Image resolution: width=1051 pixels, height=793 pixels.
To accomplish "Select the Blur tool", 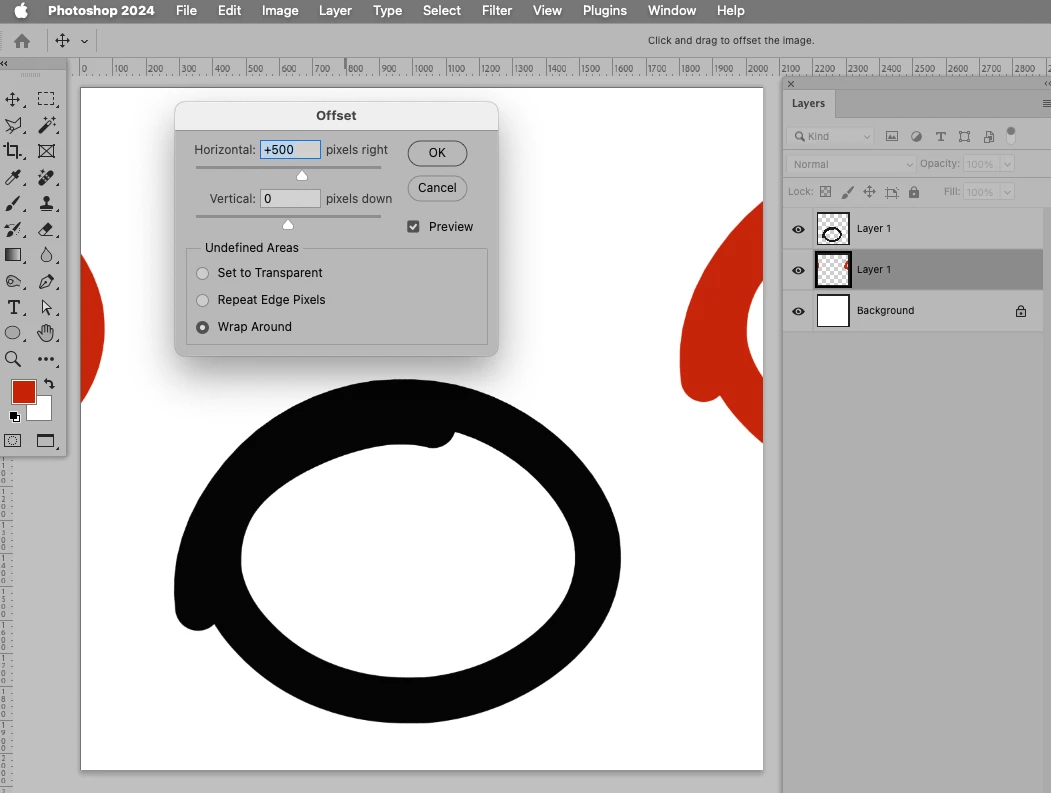I will pyautogui.click(x=46, y=255).
